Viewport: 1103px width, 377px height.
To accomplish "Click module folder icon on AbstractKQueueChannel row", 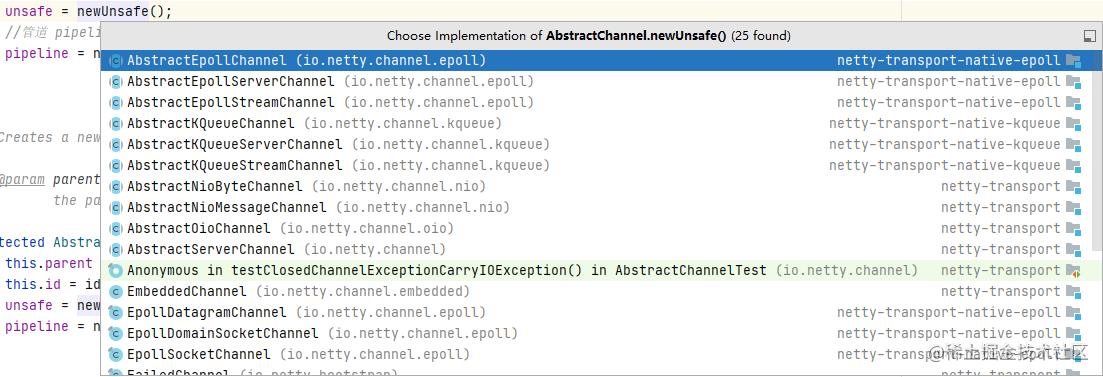I will (1073, 124).
